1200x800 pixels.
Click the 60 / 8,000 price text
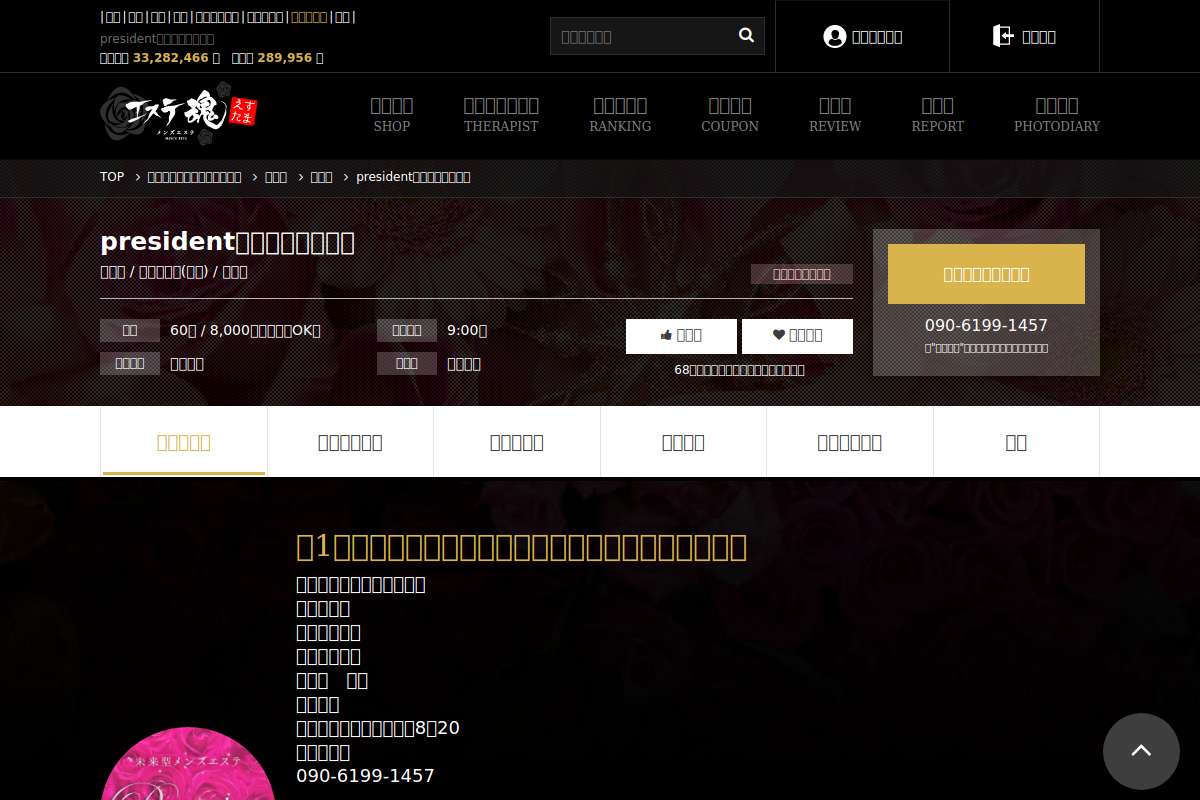pos(246,331)
